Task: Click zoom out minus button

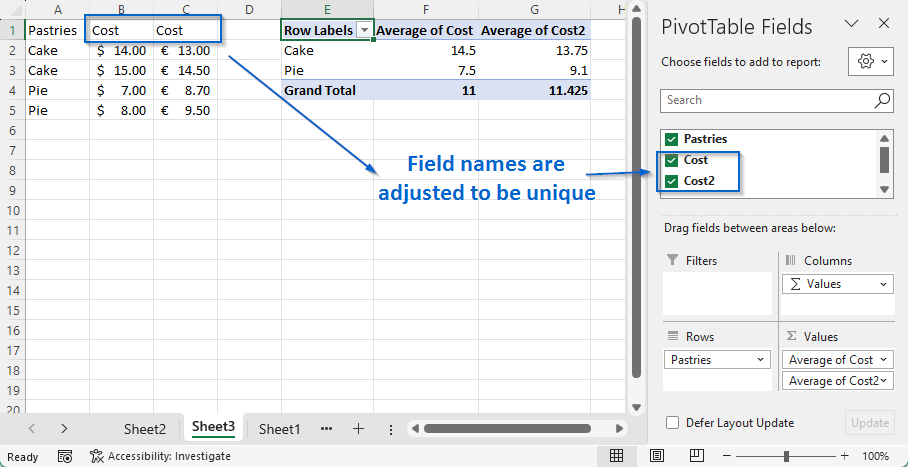Action: click(x=726, y=457)
